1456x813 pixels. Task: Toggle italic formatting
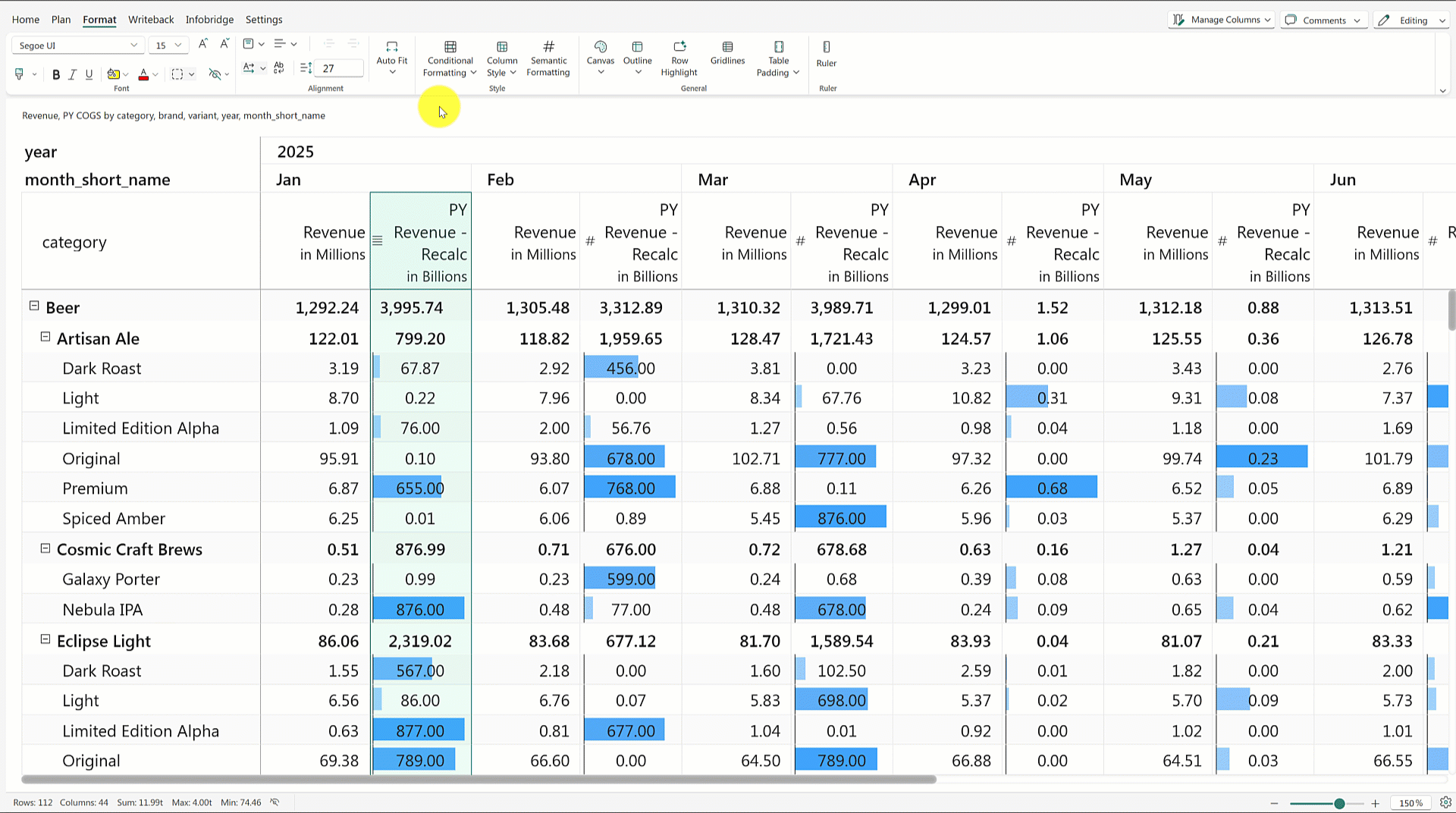tap(72, 74)
